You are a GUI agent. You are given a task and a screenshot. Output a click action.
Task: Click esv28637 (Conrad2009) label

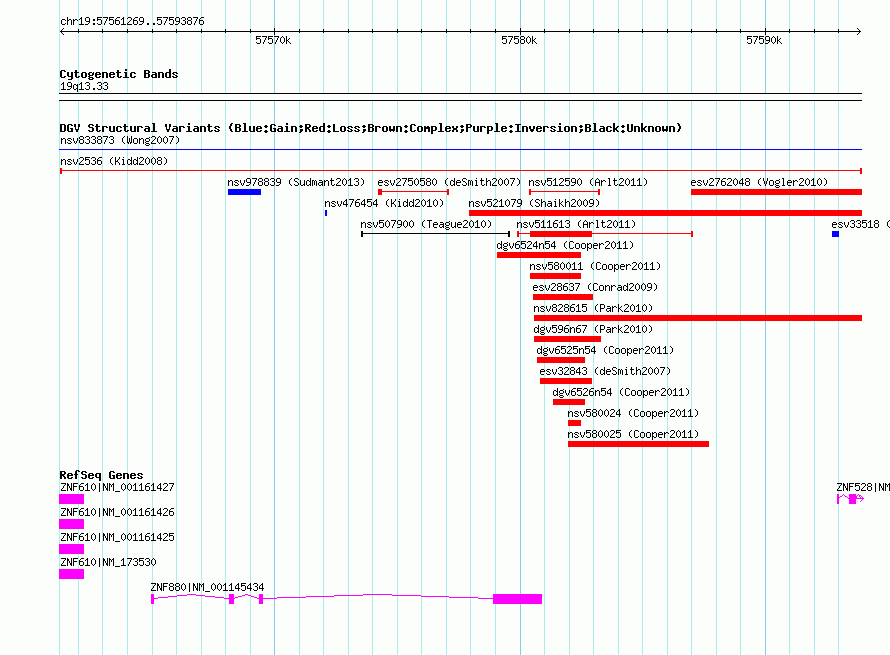tap(595, 287)
